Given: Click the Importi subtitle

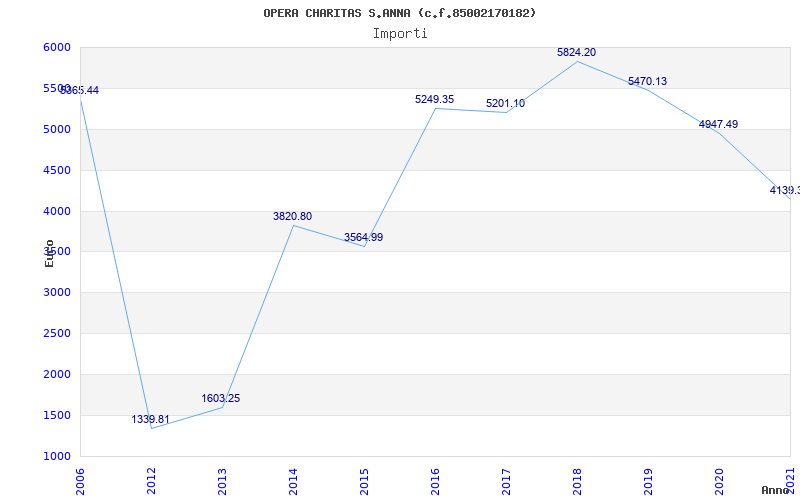Looking at the screenshot, I should [400, 34].
